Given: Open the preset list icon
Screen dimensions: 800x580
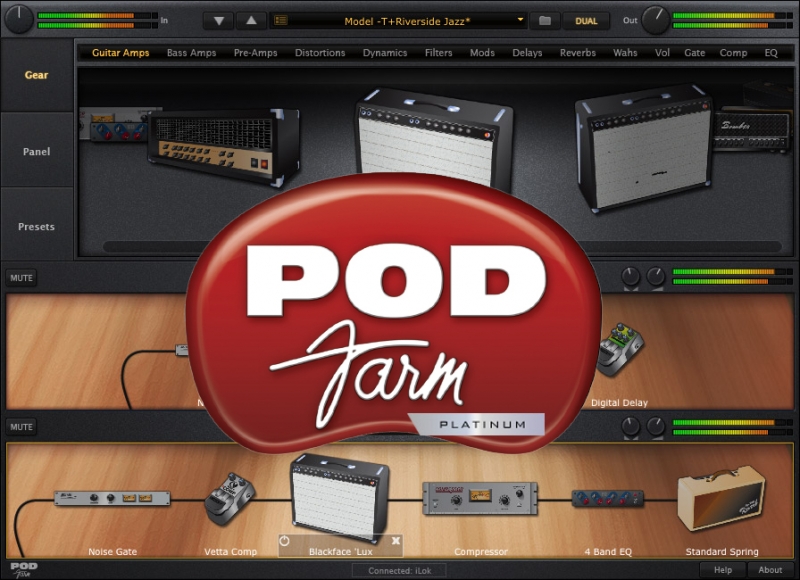Looking at the screenshot, I should tap(281, 20).
